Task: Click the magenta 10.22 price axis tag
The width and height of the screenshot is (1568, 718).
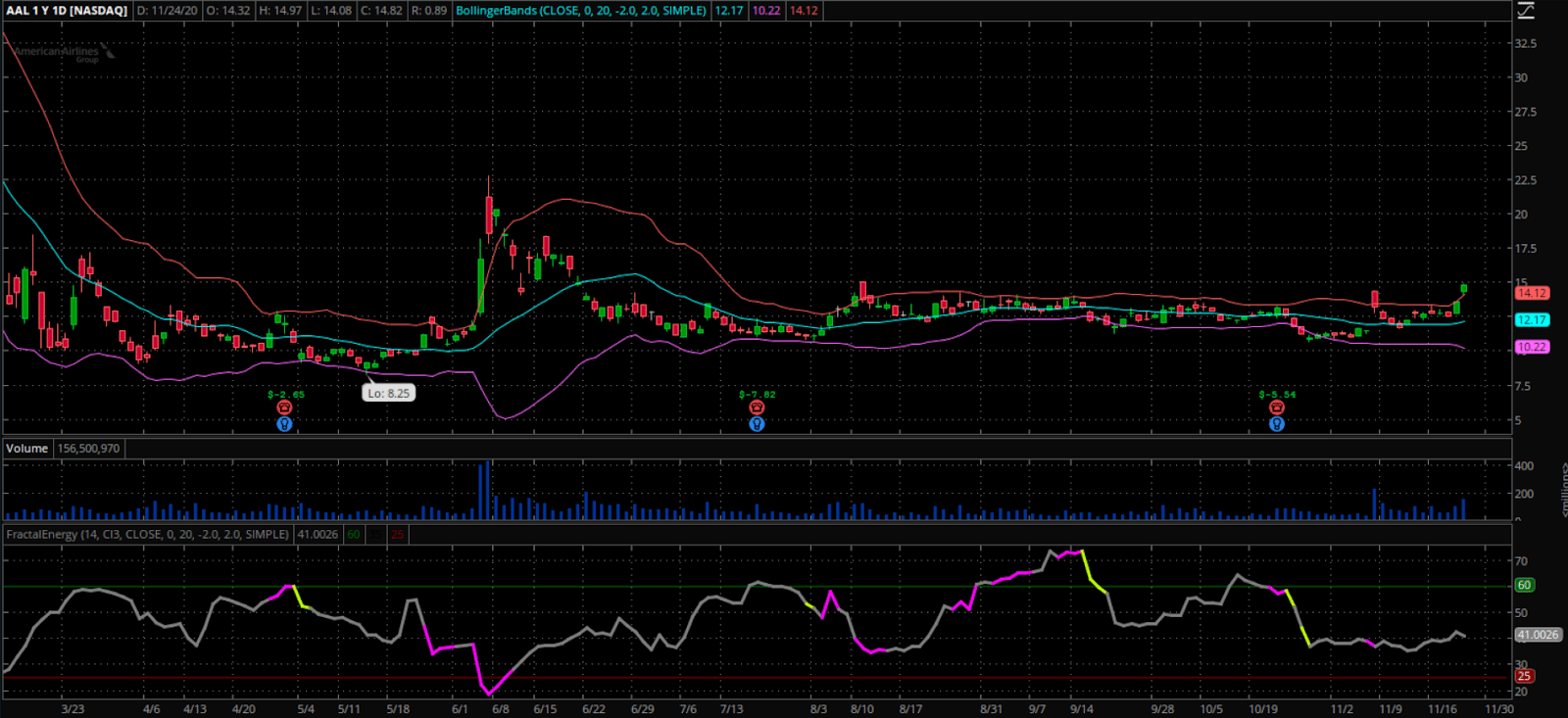Action: pos(1532,347)
